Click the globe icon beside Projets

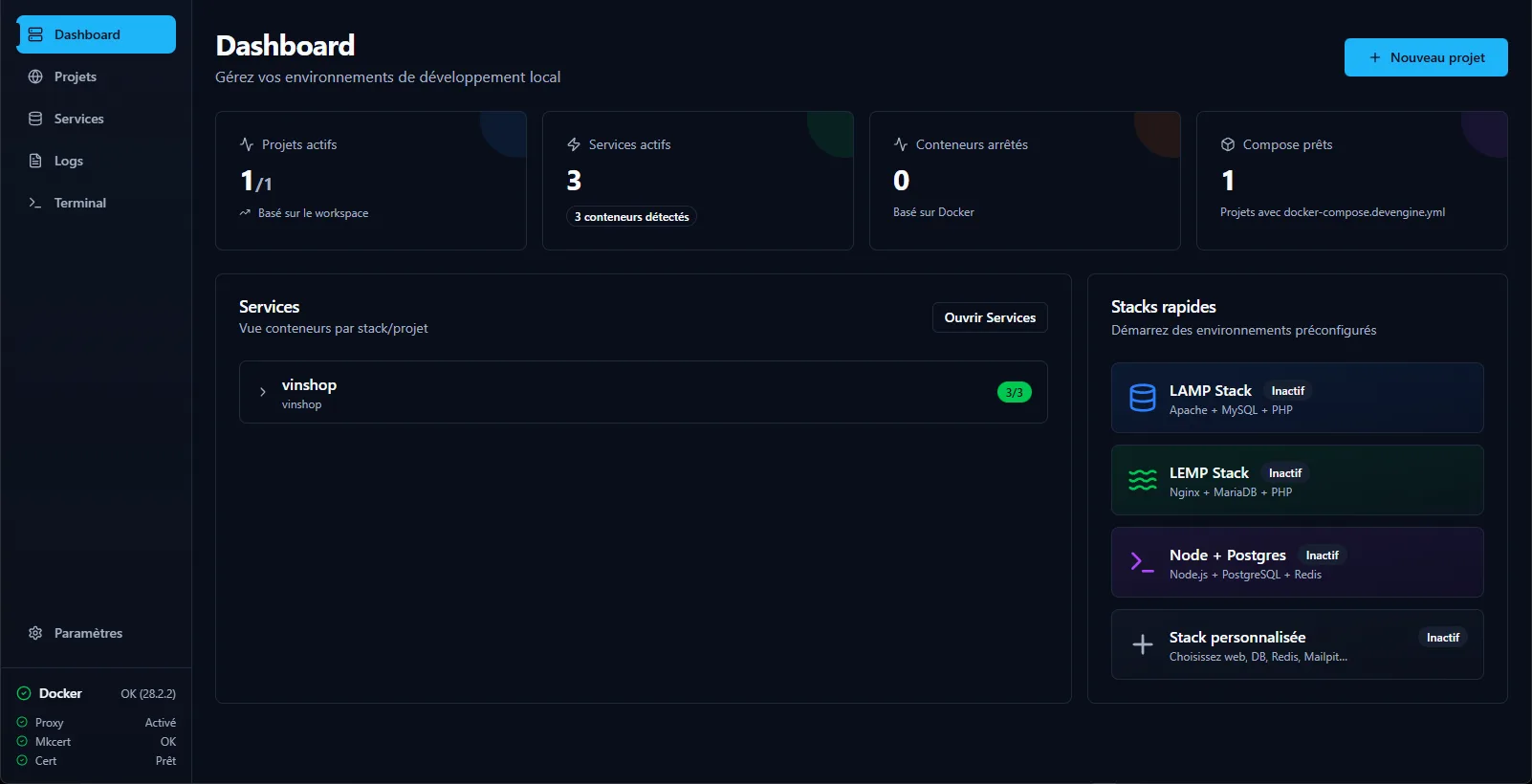point(35,76)
